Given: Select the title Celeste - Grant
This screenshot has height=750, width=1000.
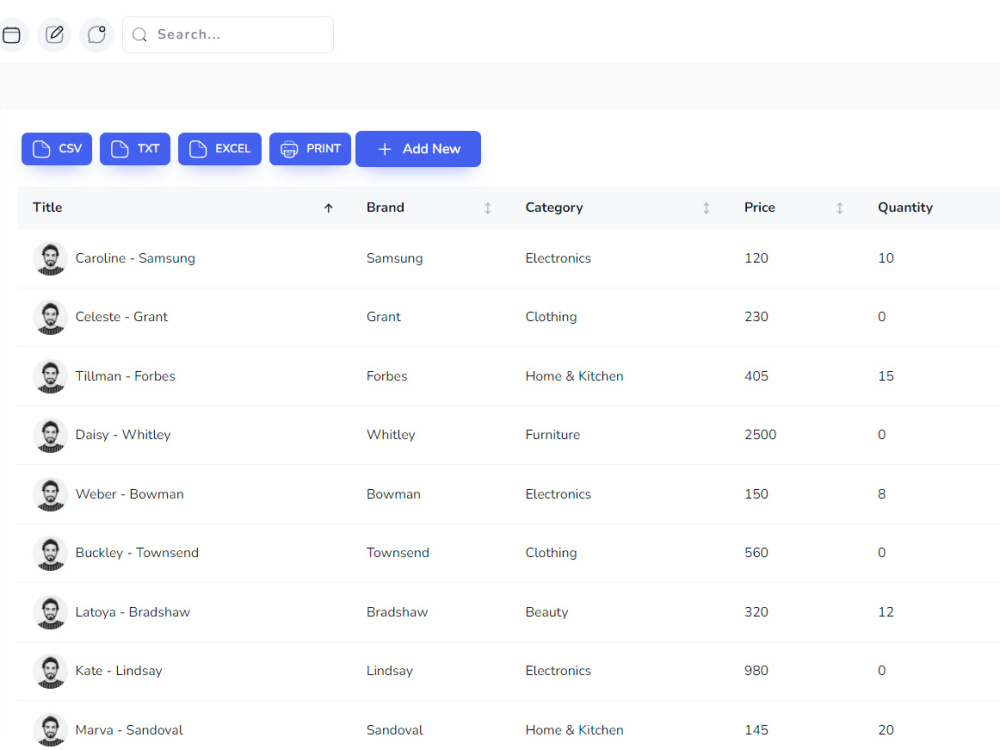Looking at the screenshot, I should click(122, 317).
